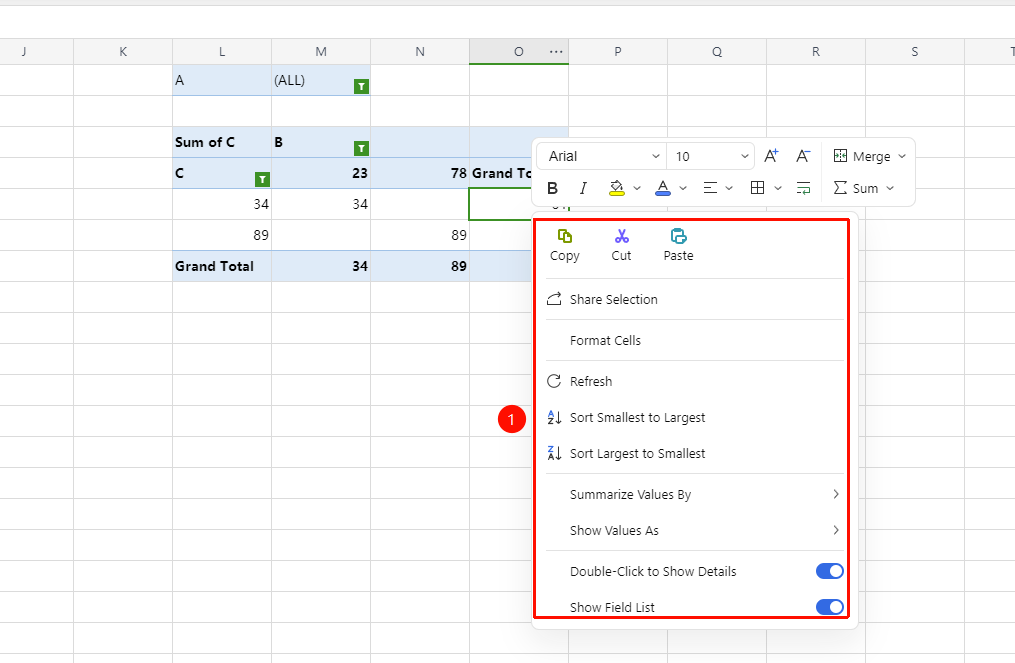
Task: Click the increase font size icon
Action: 770,156
